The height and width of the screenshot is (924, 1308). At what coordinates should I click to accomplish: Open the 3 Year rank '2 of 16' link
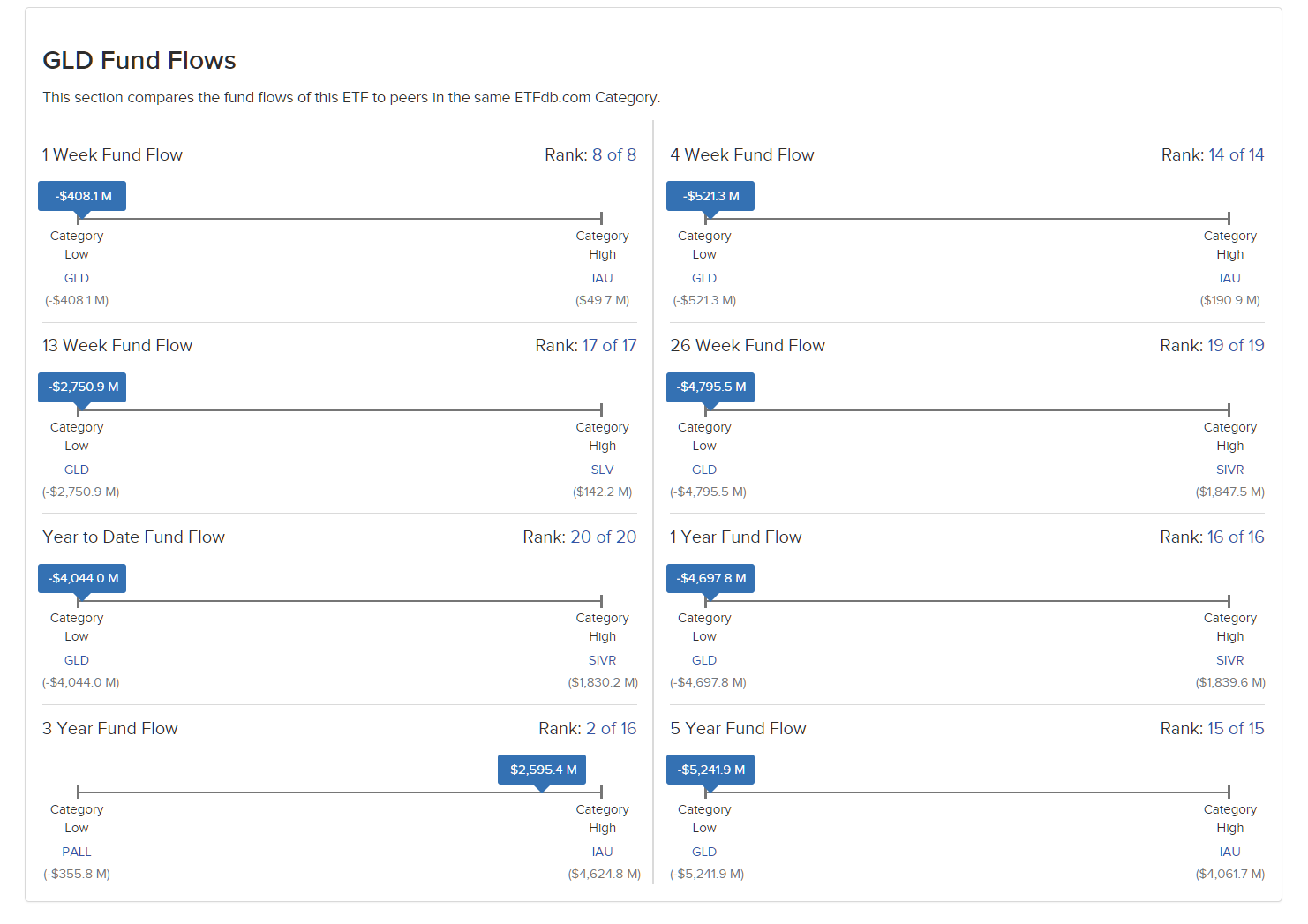coord(612,729)
